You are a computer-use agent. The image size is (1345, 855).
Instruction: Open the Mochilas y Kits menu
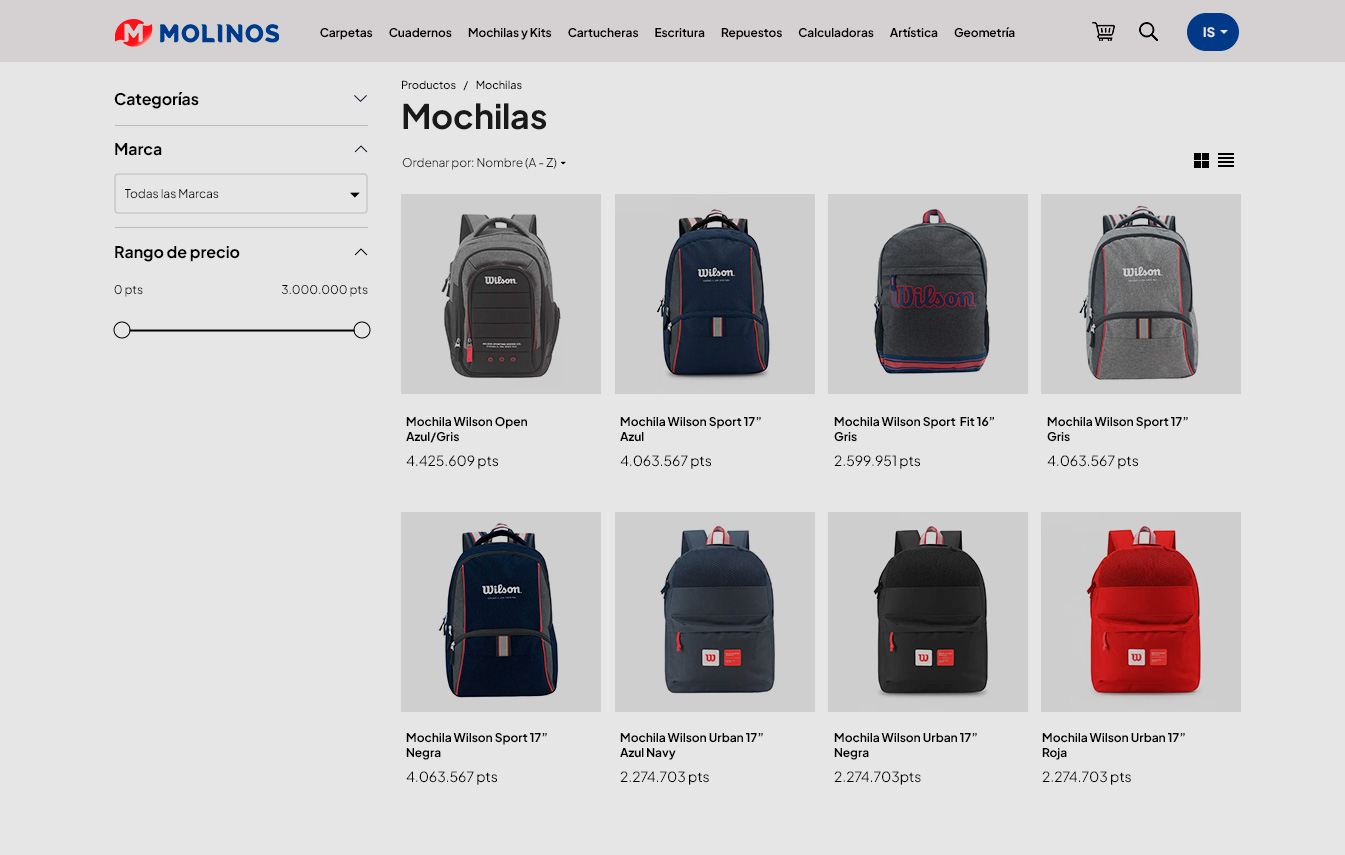[x=509, y=33]
